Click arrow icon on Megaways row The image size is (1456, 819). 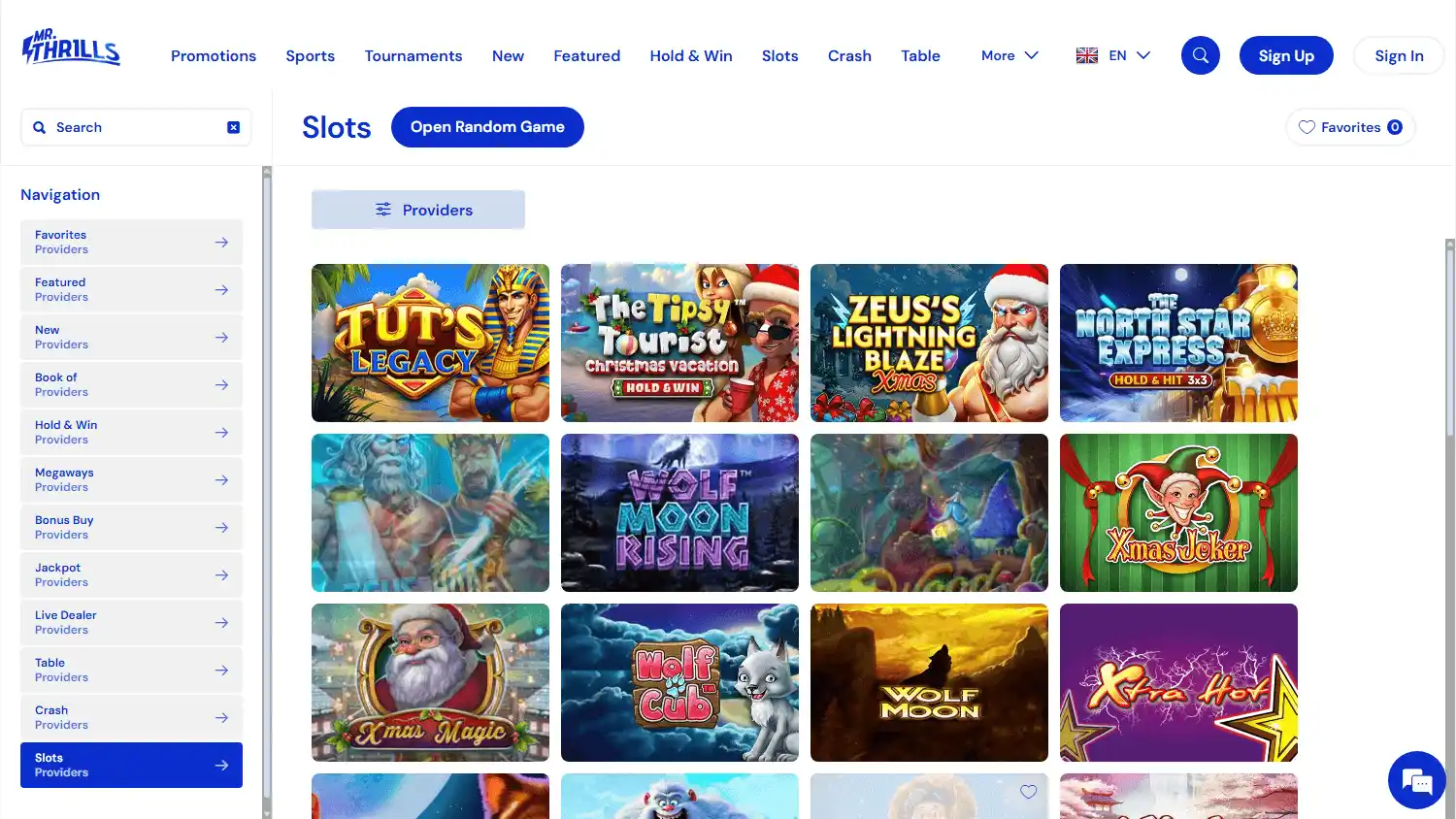click(x=221, y=479)
